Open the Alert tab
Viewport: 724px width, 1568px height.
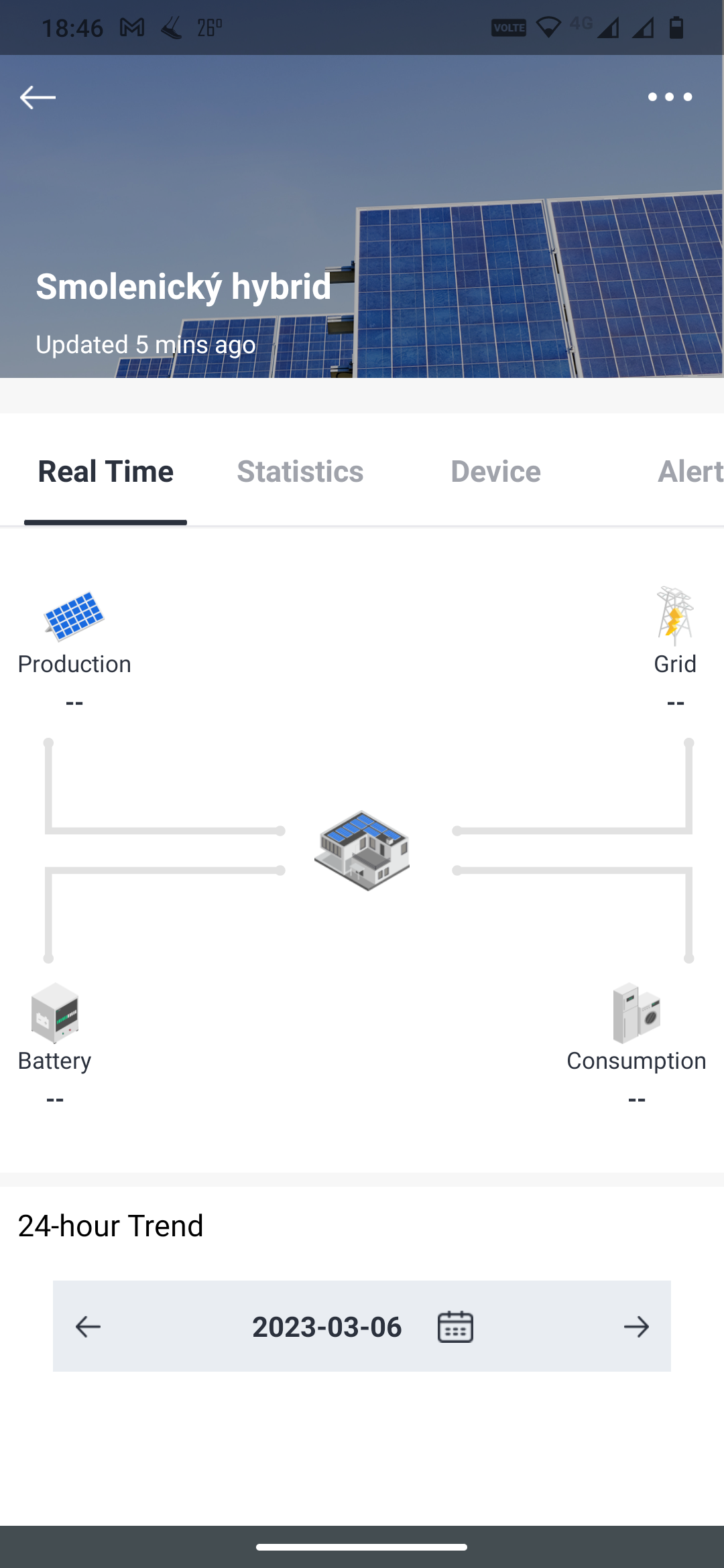point(689,472)
